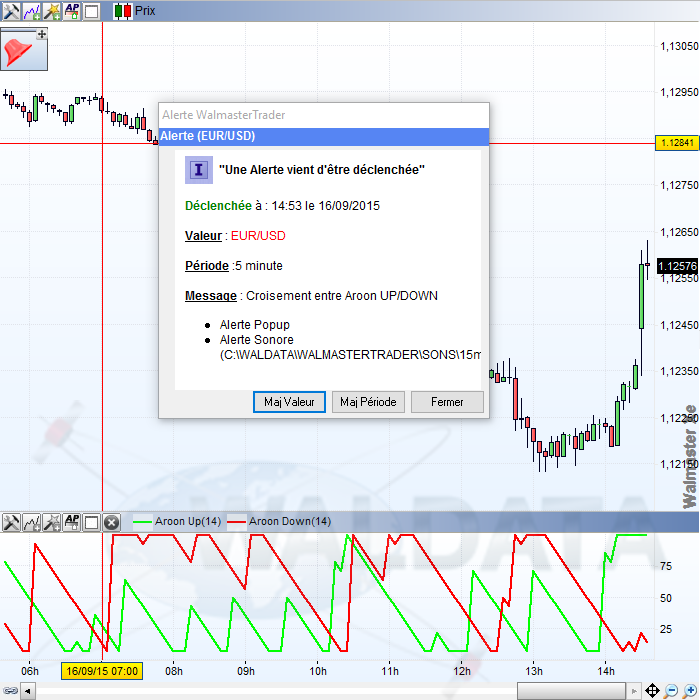Screen dimensions: 700x700
Task: Click the EUR/USD value in alert
Action: [258, 236]
